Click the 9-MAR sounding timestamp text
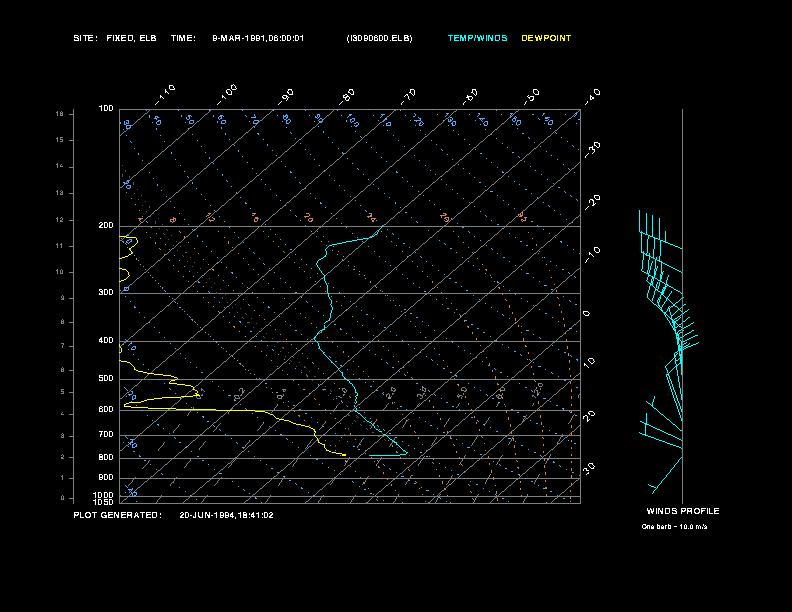This screenshot has width=792, height=612. tap(258, 38)
